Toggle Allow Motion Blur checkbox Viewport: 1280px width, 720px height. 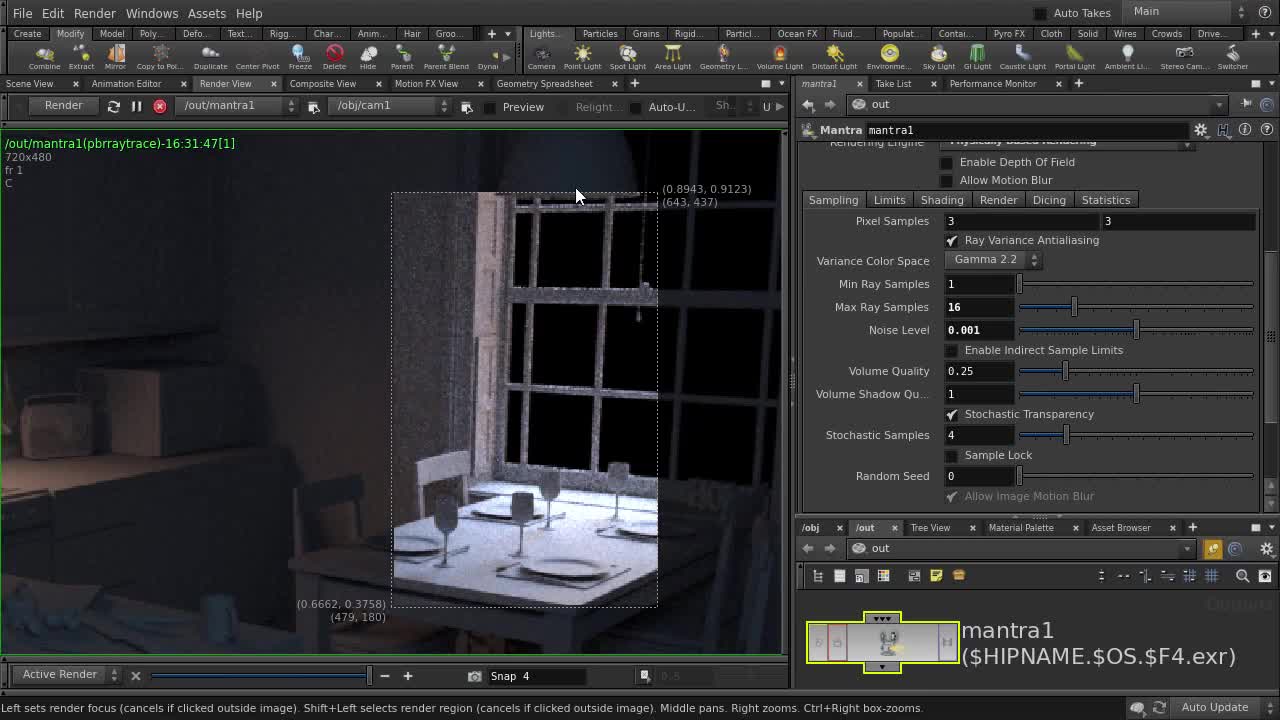(947, 180)
